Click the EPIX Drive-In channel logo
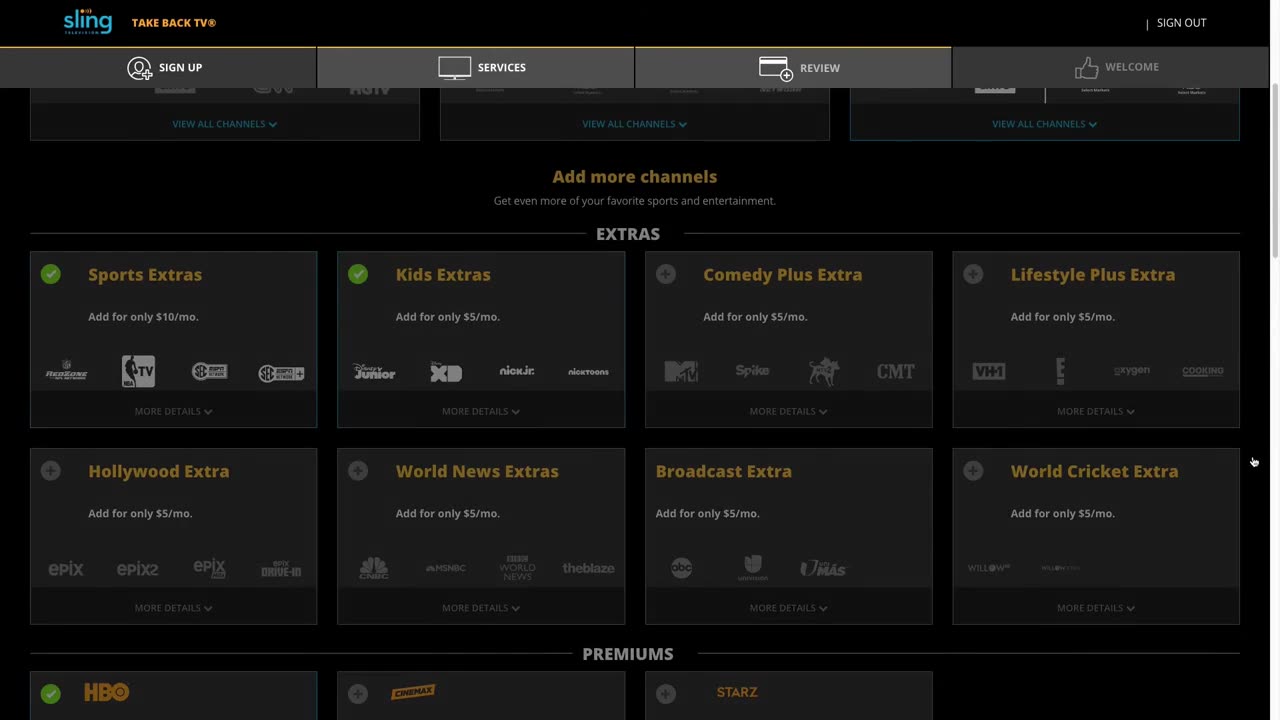This screenshot has height=720, width=1280. (x=281, y=569)
